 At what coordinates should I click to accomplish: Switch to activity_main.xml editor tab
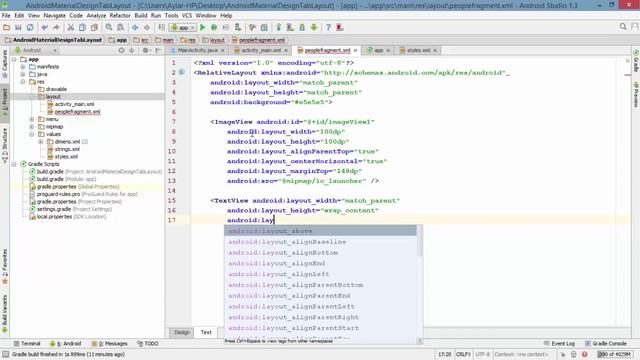tap(260, 50)
